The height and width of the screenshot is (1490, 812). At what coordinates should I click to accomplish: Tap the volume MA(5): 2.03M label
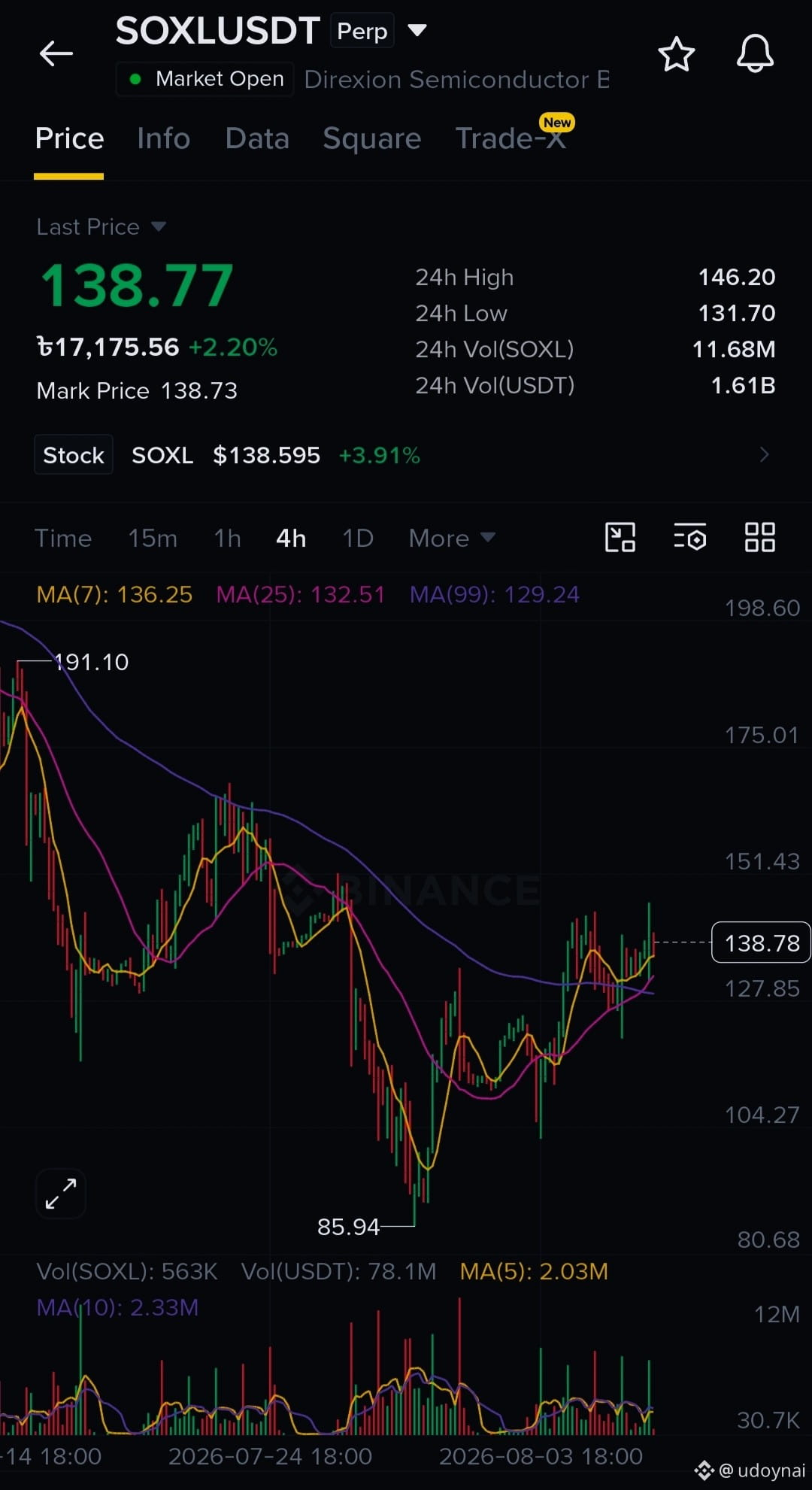(x=534, y=1271)
